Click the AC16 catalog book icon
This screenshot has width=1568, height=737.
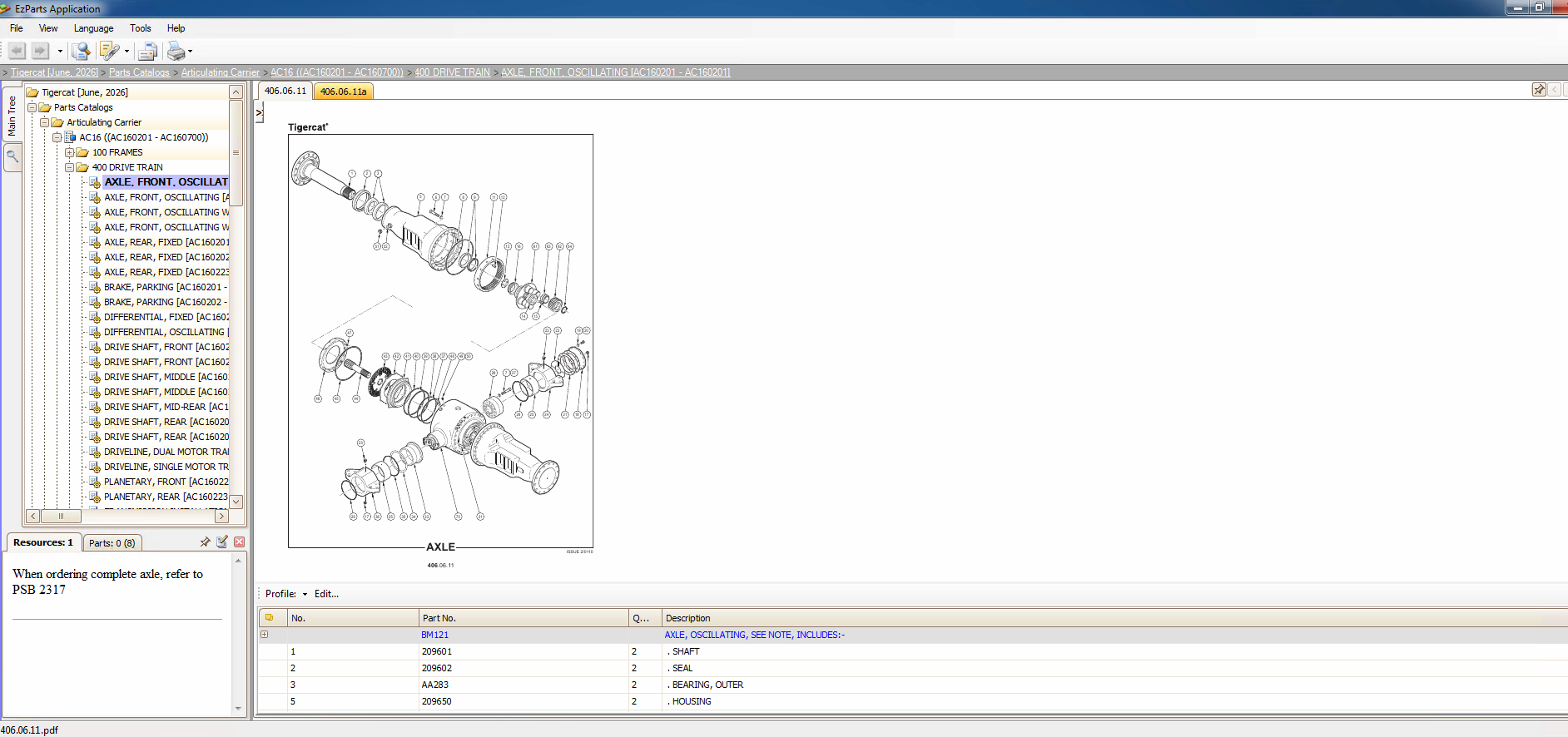[71, 137]
